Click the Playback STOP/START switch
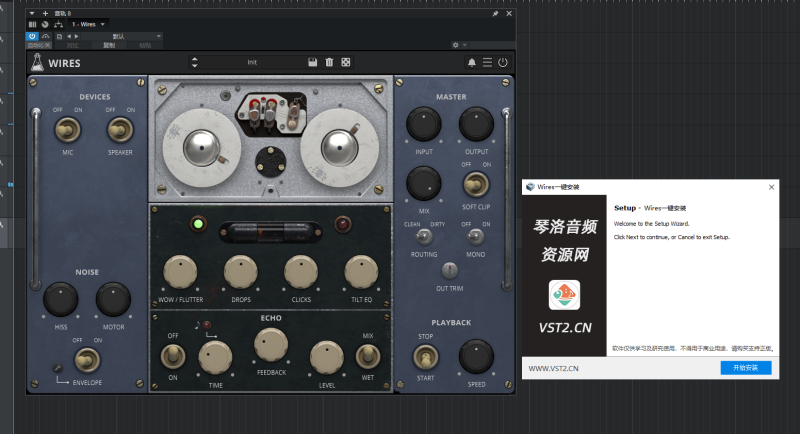The image size is (800, 434). (x=424, y=357)
